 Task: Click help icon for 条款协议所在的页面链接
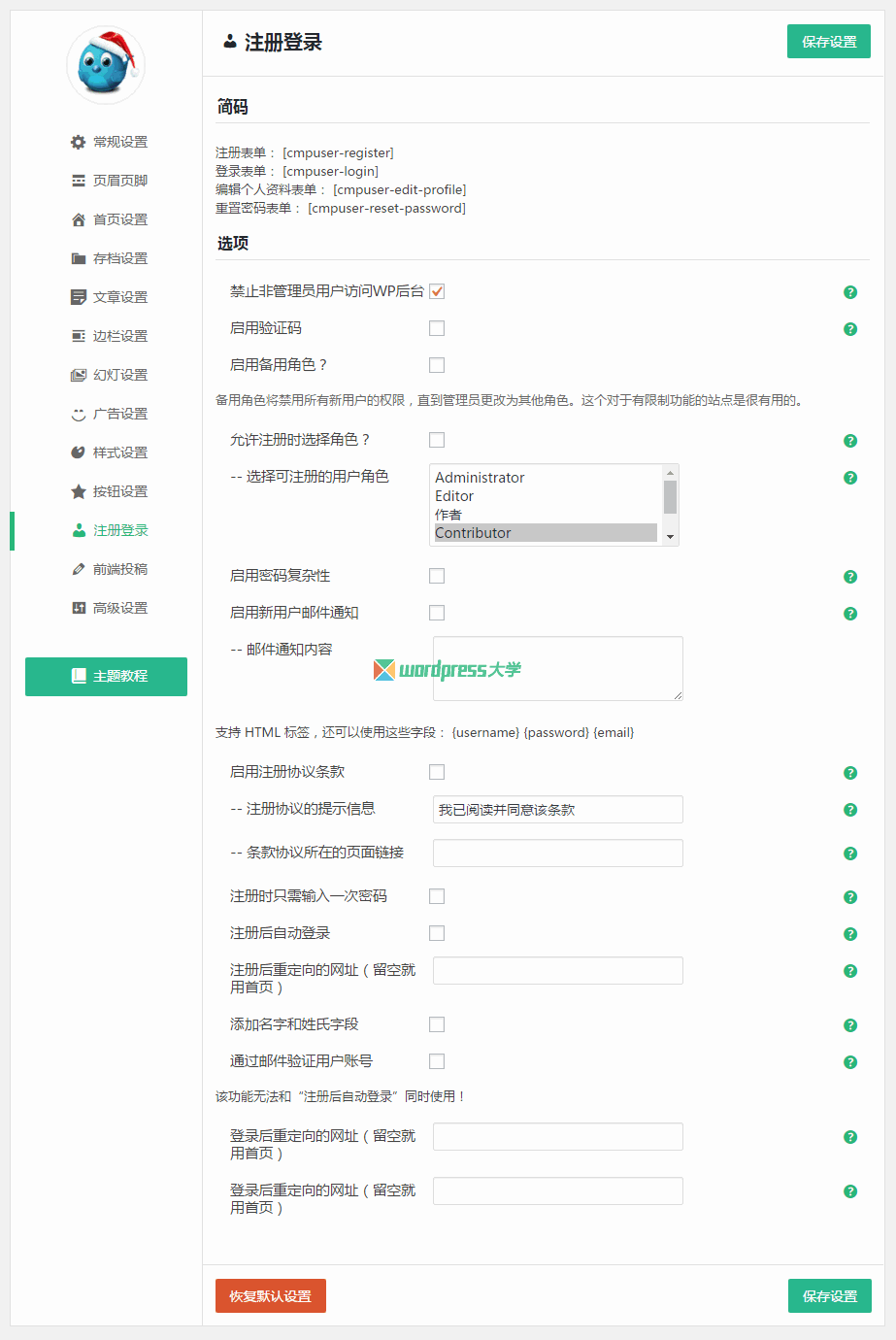tap(850, 854)
